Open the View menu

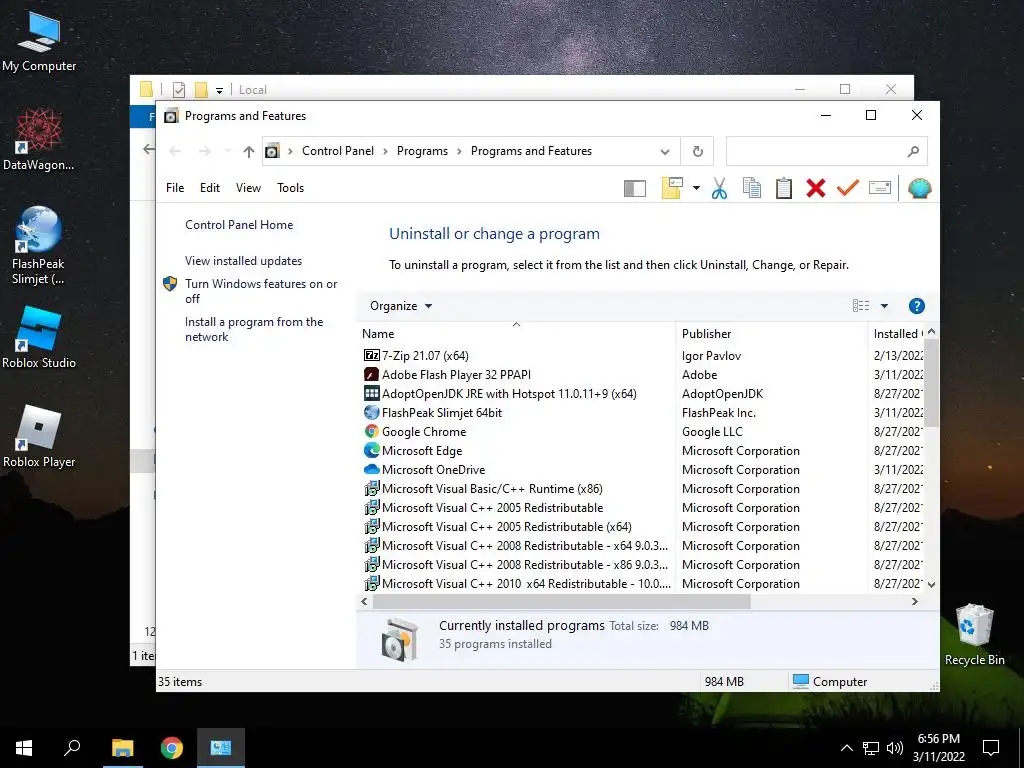tap(248, 188)
